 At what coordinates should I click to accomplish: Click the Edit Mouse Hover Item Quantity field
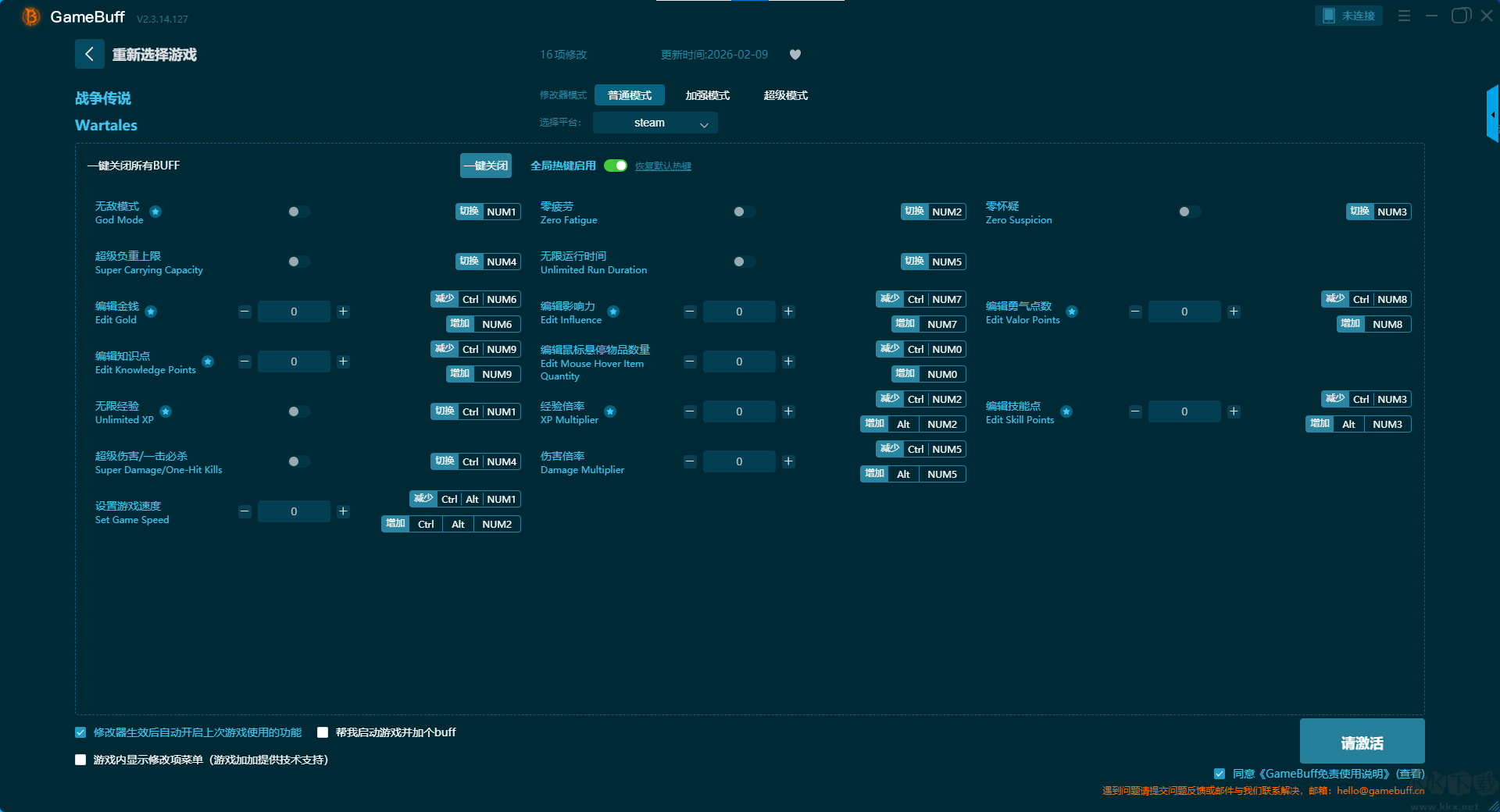tap(739, 361)
